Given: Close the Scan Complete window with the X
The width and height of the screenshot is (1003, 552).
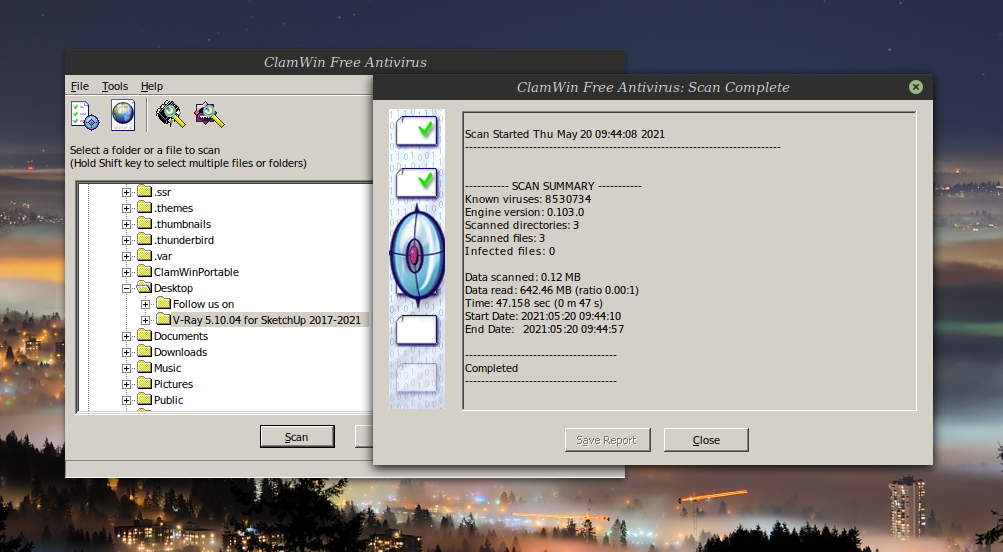Looking at the screenshot, I should (x=915, y=87).
